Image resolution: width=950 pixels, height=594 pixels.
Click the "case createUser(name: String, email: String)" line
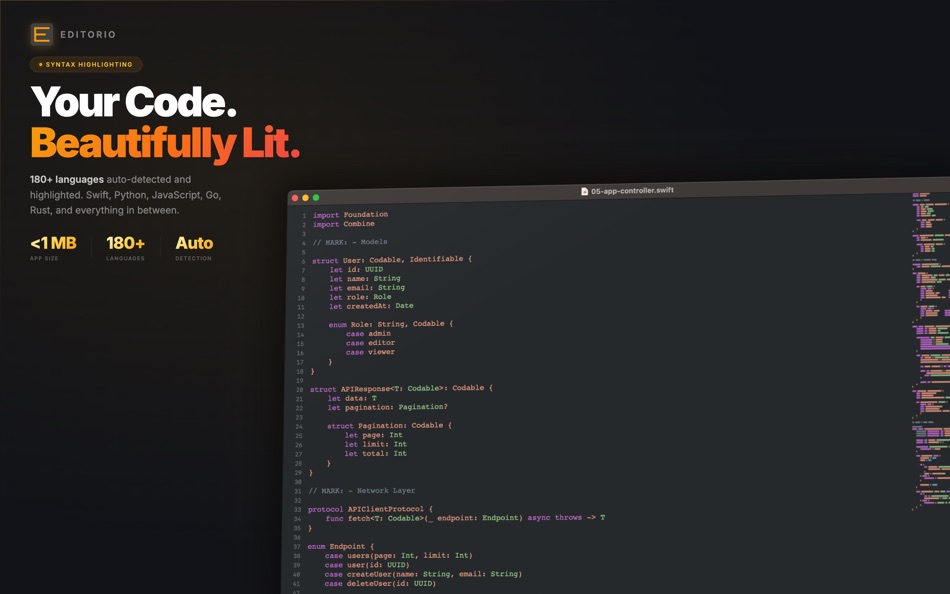[x=423, y=574]
